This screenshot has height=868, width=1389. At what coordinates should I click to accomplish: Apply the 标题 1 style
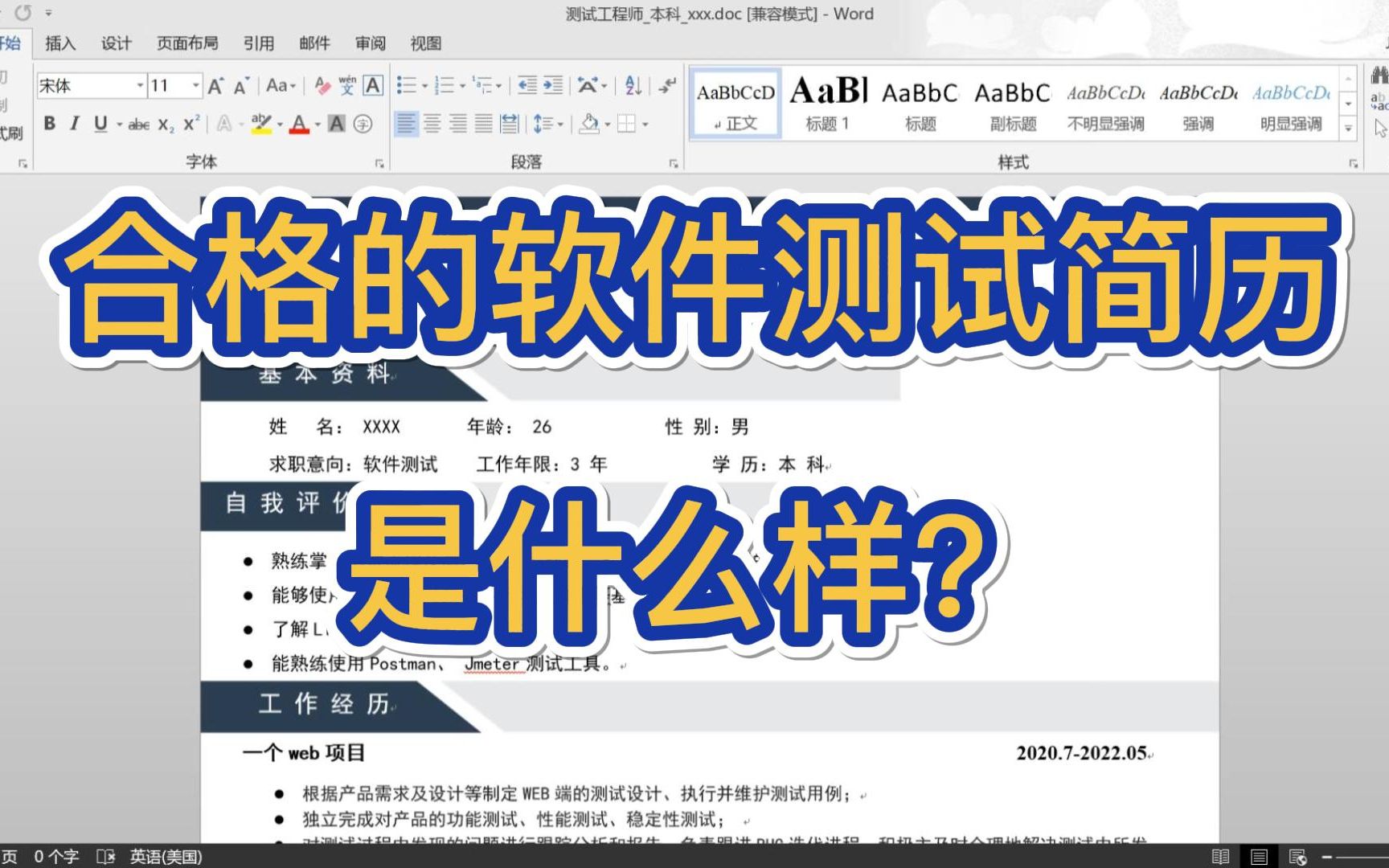[x=828, y=104]
